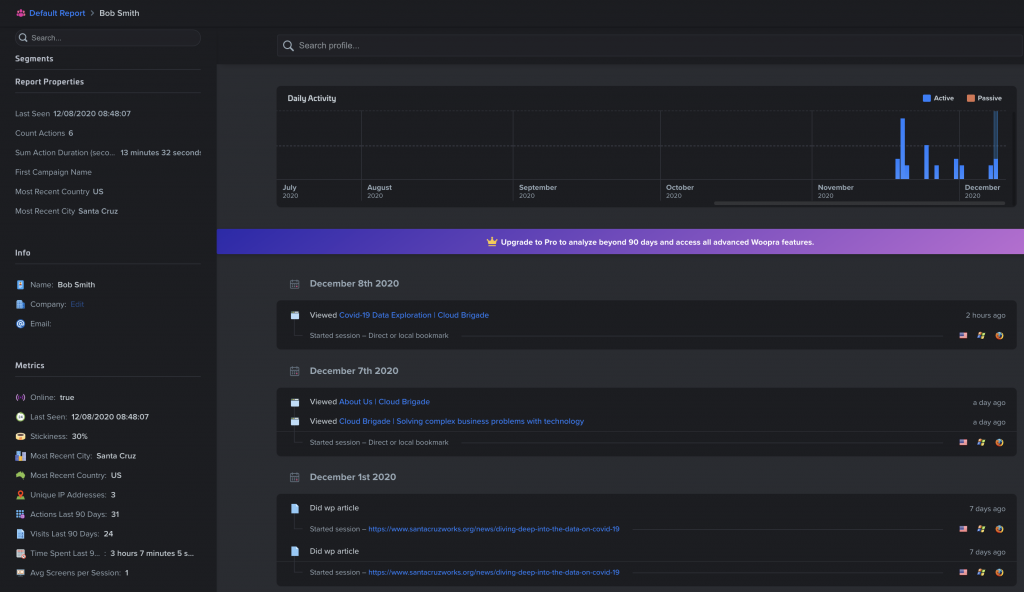The height and width of the screenshot is (592, 1024).
Task: Focus the sidebar Search field
Action: 108,38
